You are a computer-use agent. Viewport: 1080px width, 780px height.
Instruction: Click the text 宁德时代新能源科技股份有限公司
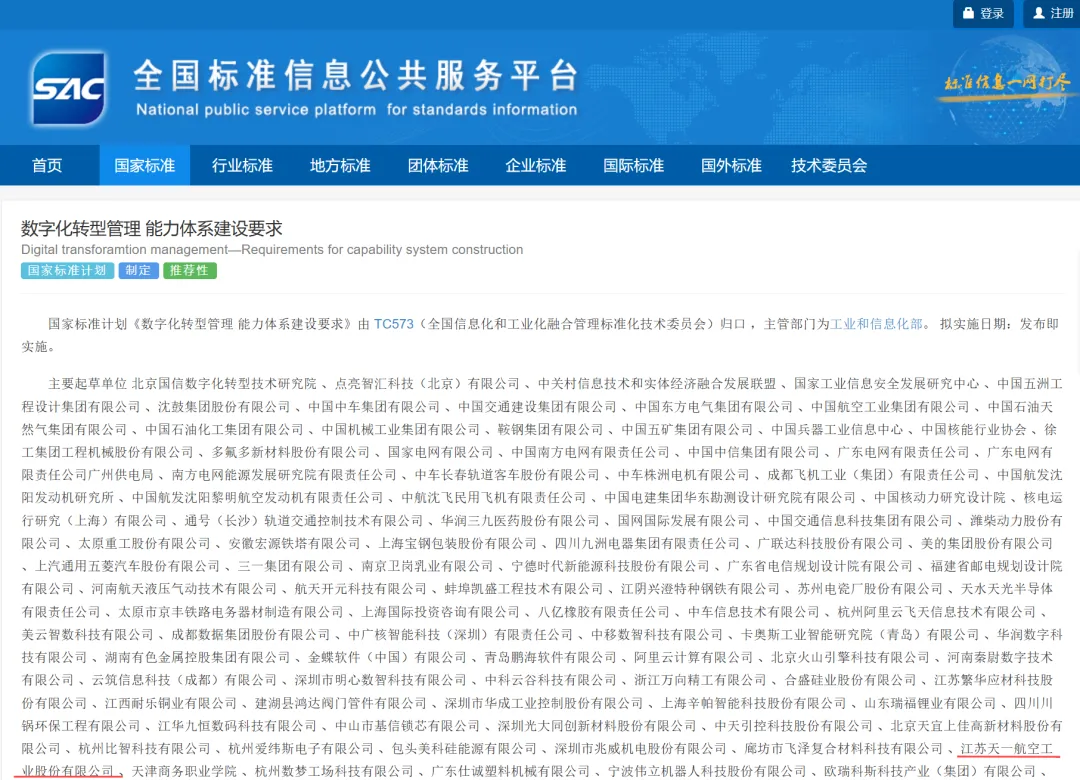coord(610,566)
